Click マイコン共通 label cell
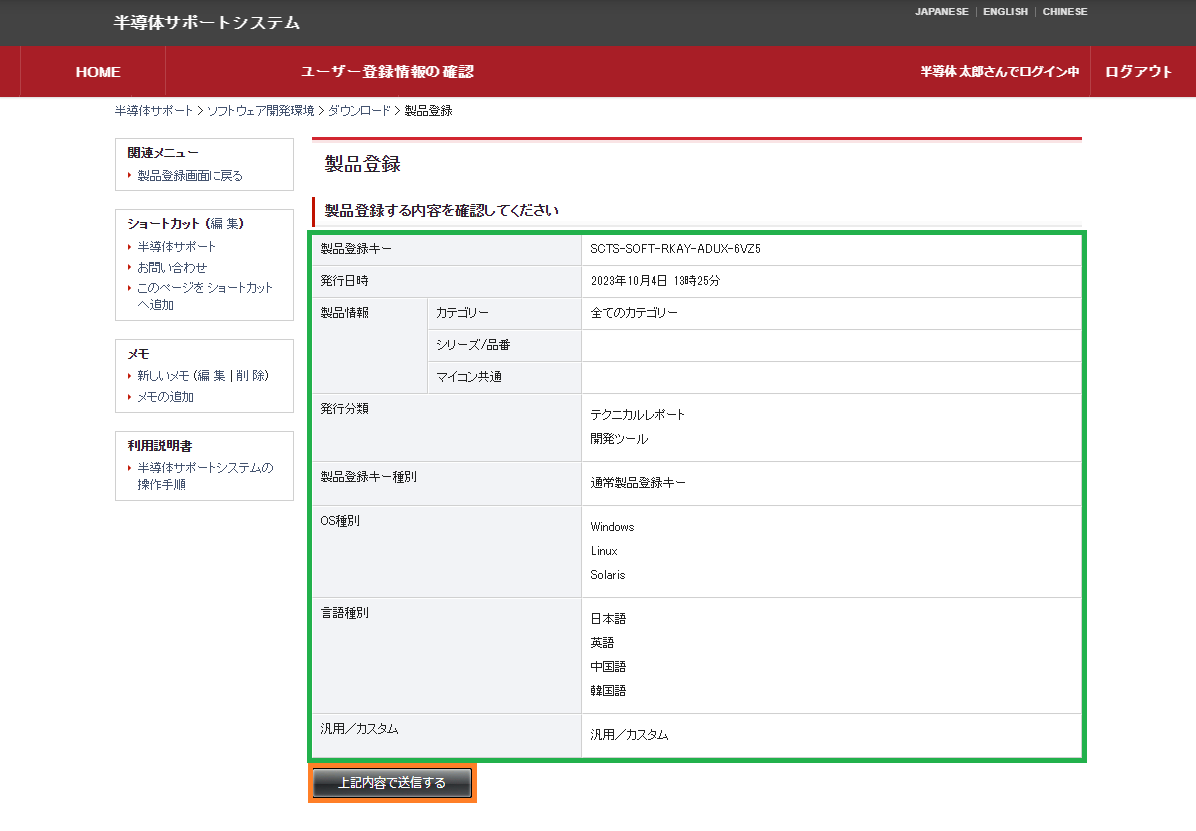 pyautogui.click(x=504, y=378)
